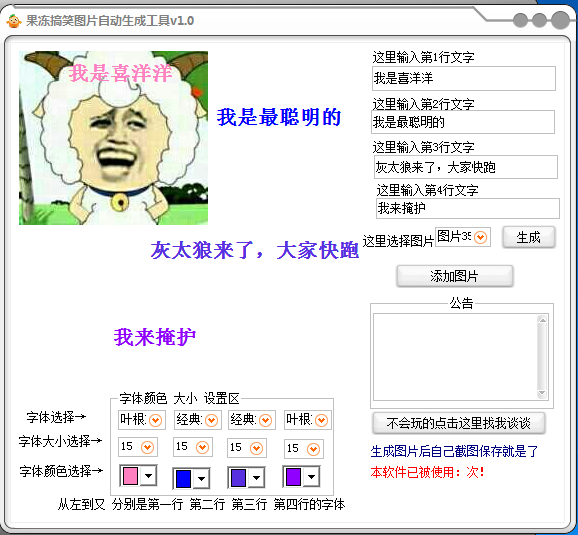The width and height of the screenshot is (578, 535).
Task: Click the sheep meme preview image
Action: pos(114,138)
